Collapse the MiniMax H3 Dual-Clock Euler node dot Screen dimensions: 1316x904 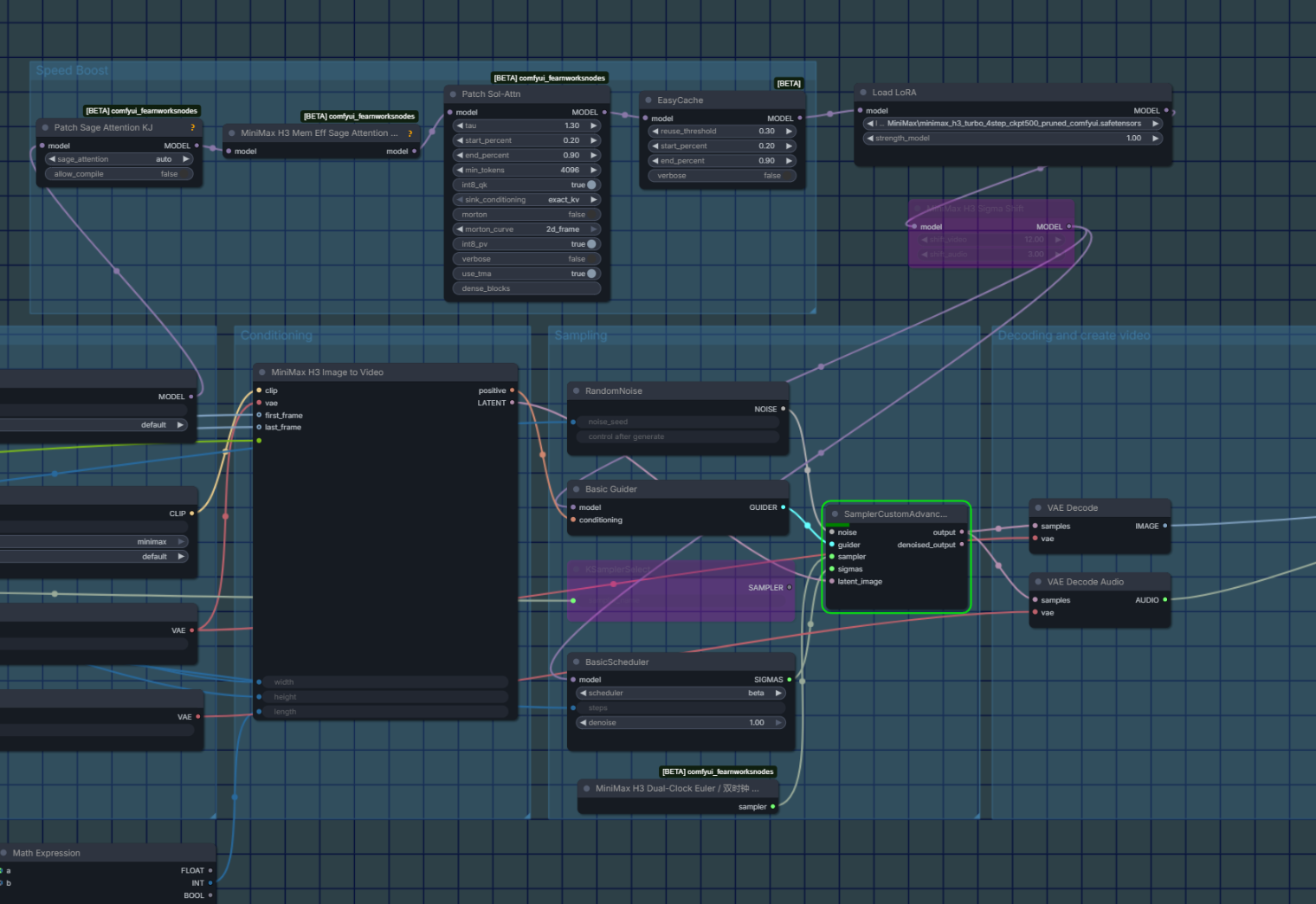pos(586,789)
